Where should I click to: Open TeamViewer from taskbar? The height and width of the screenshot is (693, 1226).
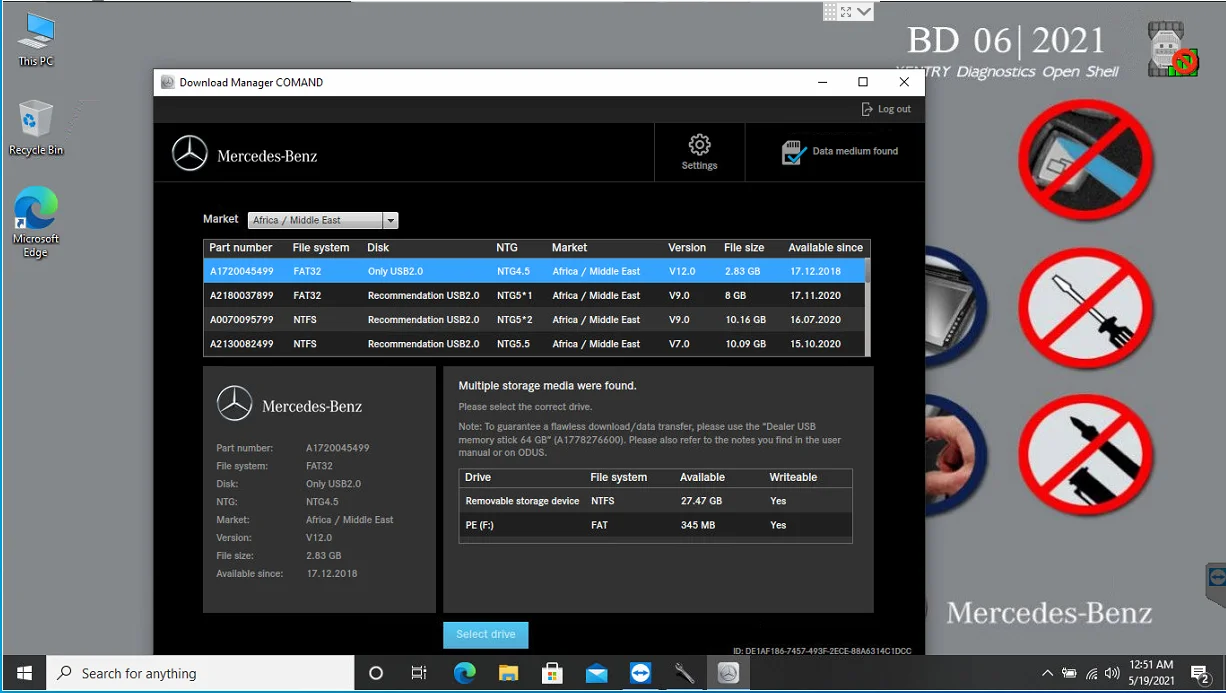point(640,673)
